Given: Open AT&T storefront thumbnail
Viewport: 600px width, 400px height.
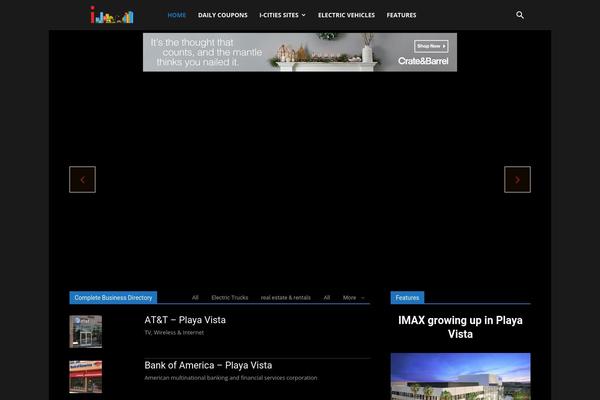Looking at the screenshot, I should point(86,331).
